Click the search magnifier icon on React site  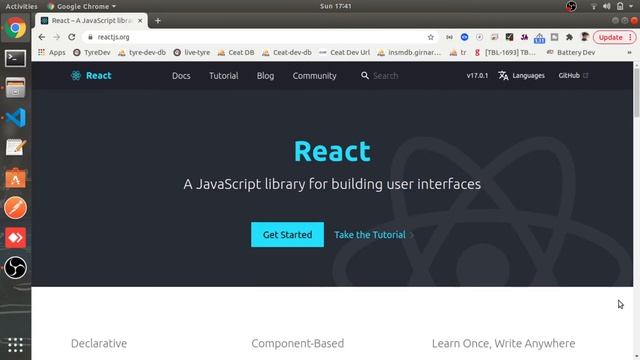[x=364, y=76]
